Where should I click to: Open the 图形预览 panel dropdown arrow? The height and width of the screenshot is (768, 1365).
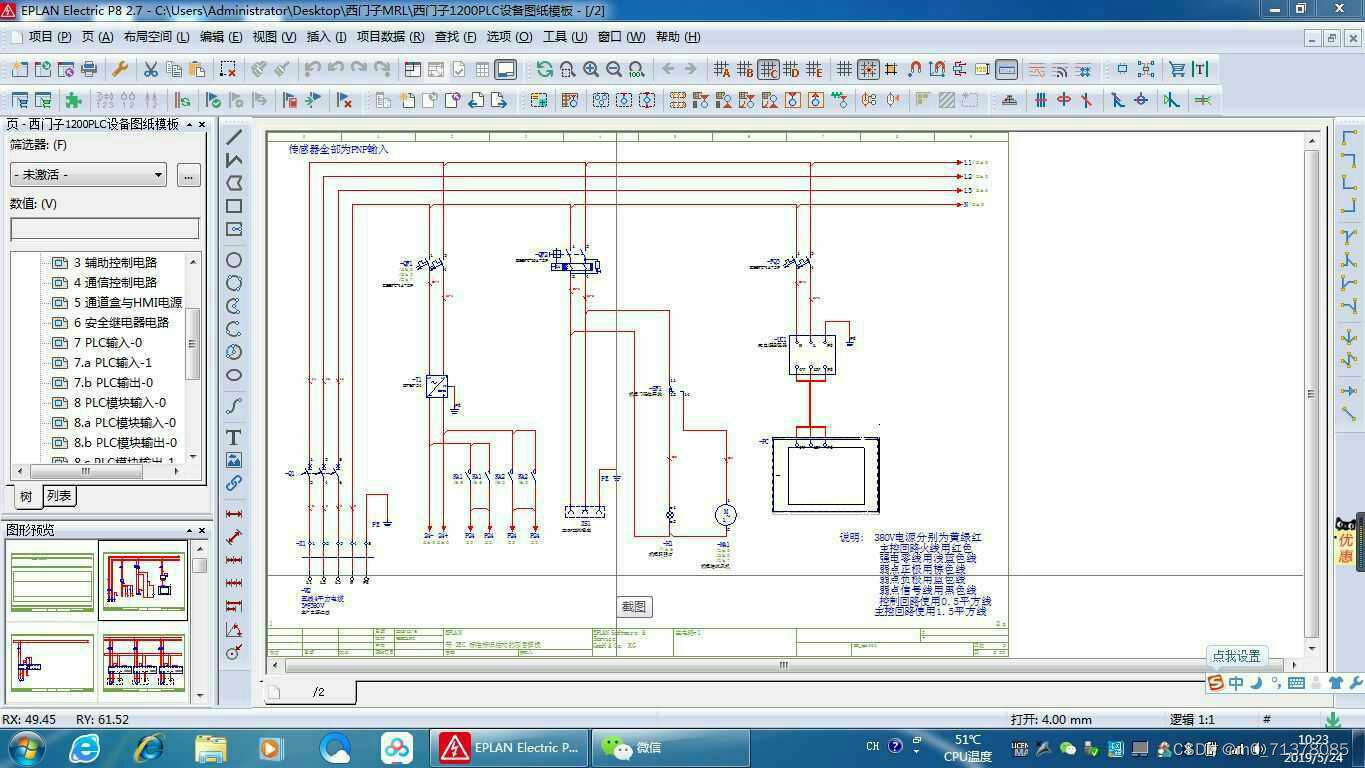(189, 530)
